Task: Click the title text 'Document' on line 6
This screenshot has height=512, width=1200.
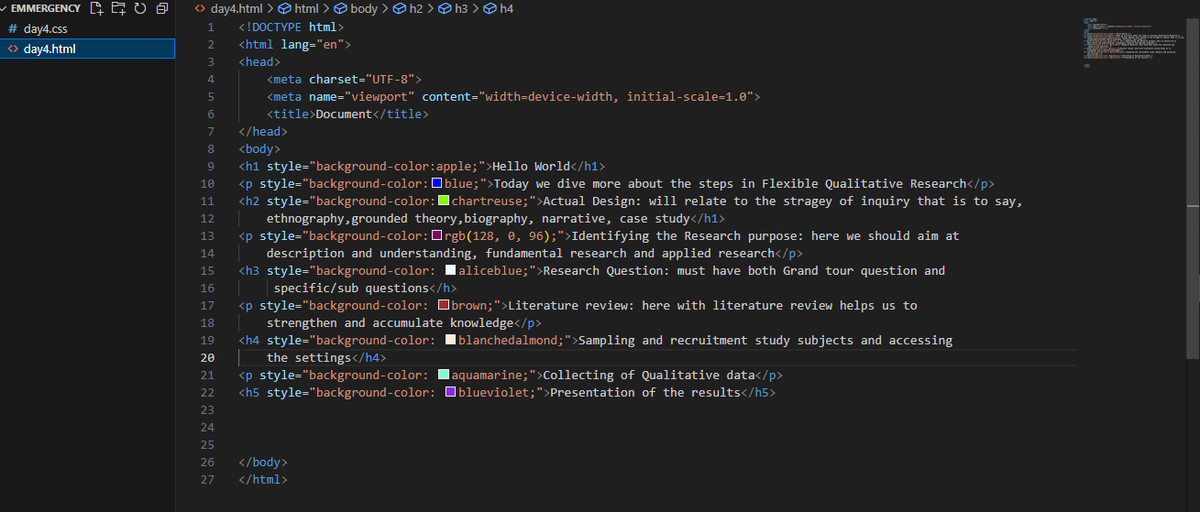Action: coord(343,114)
